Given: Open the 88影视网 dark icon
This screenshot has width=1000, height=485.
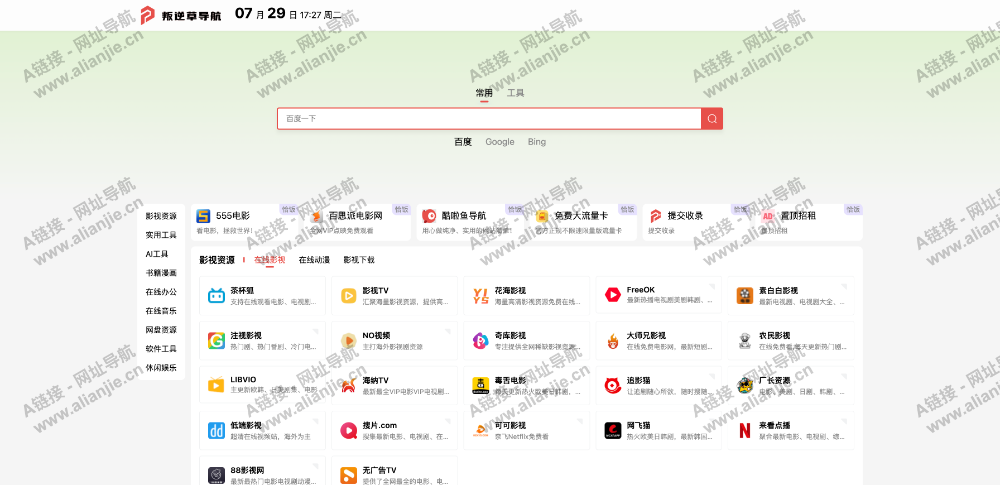Looking at the screenshot, I should click(x=216, y=475).
